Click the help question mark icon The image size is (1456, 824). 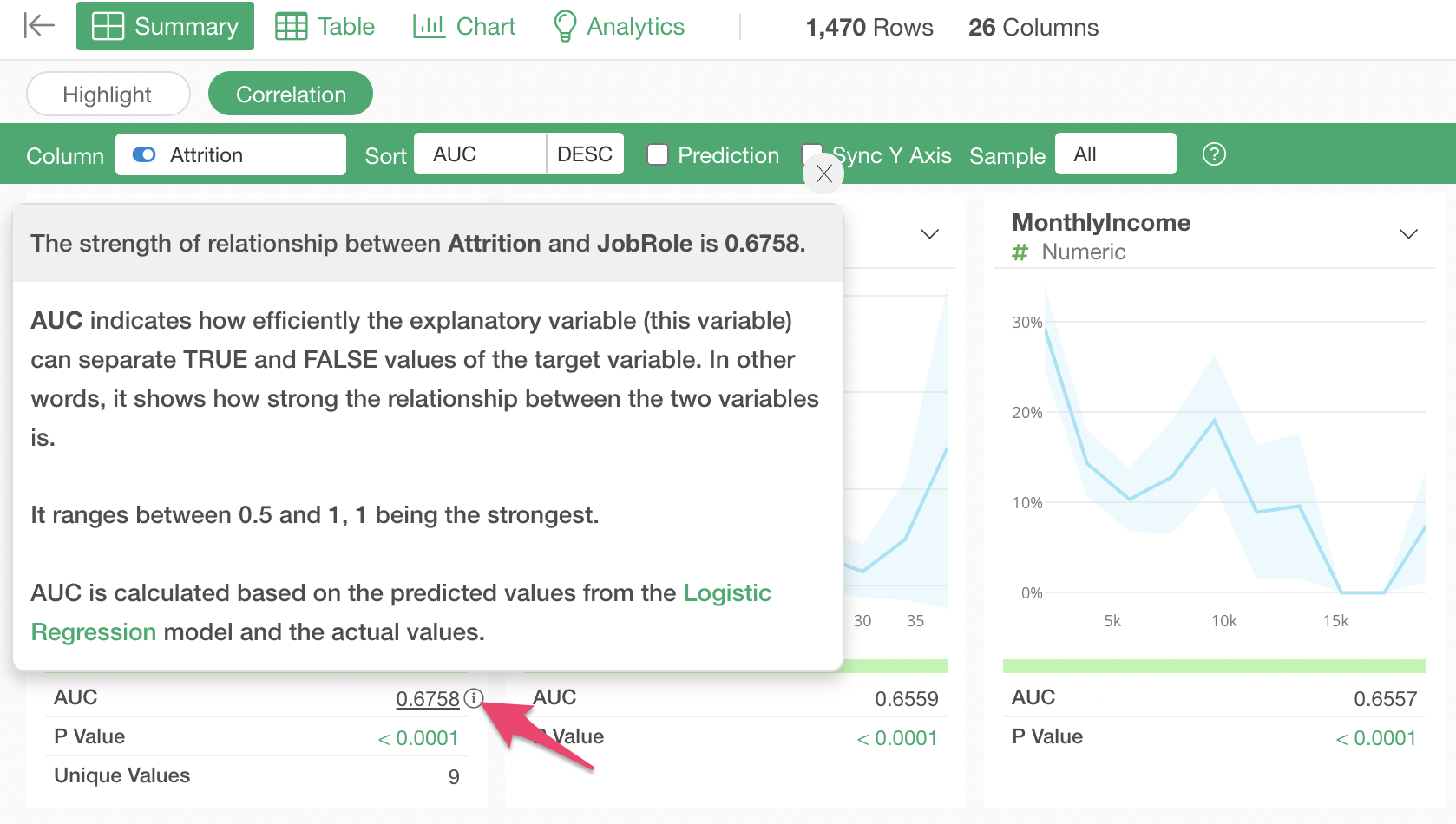(x=1214, y=154)
